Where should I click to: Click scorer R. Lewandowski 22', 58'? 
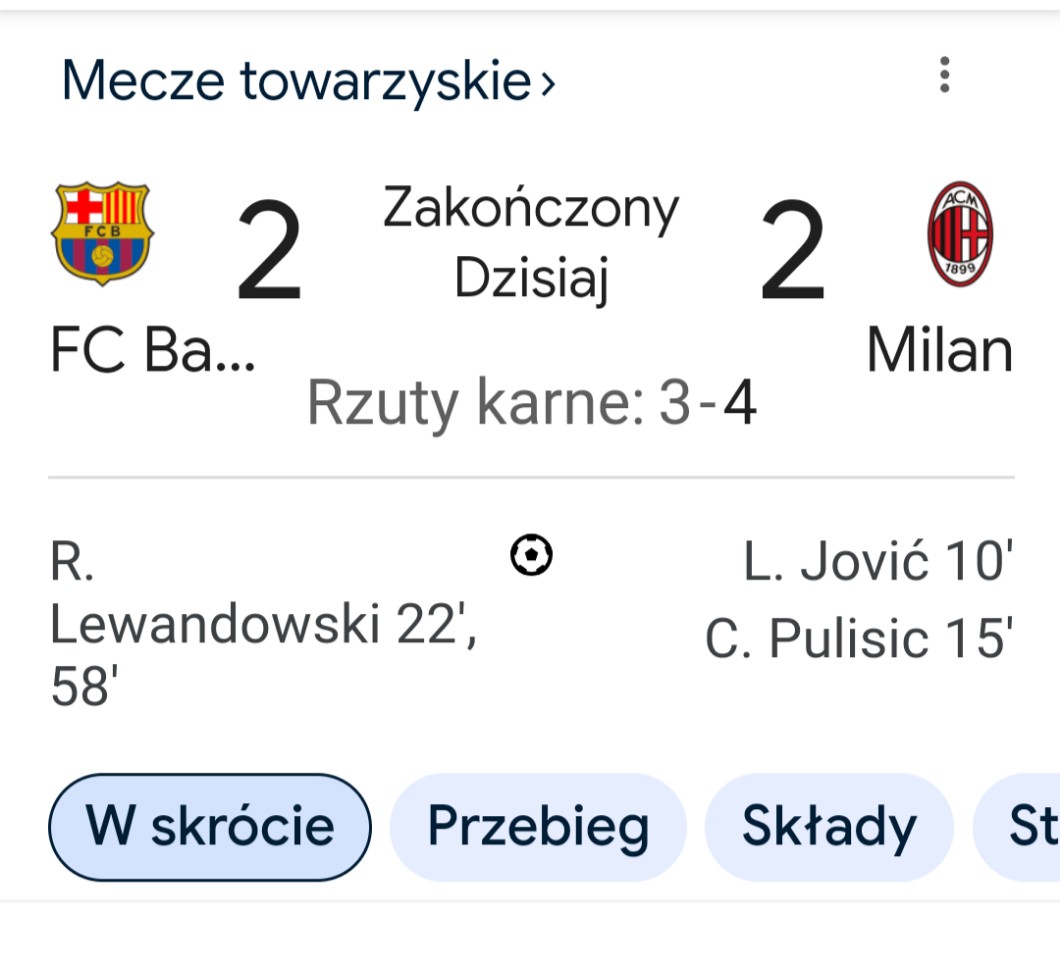[x=260, y=626]
